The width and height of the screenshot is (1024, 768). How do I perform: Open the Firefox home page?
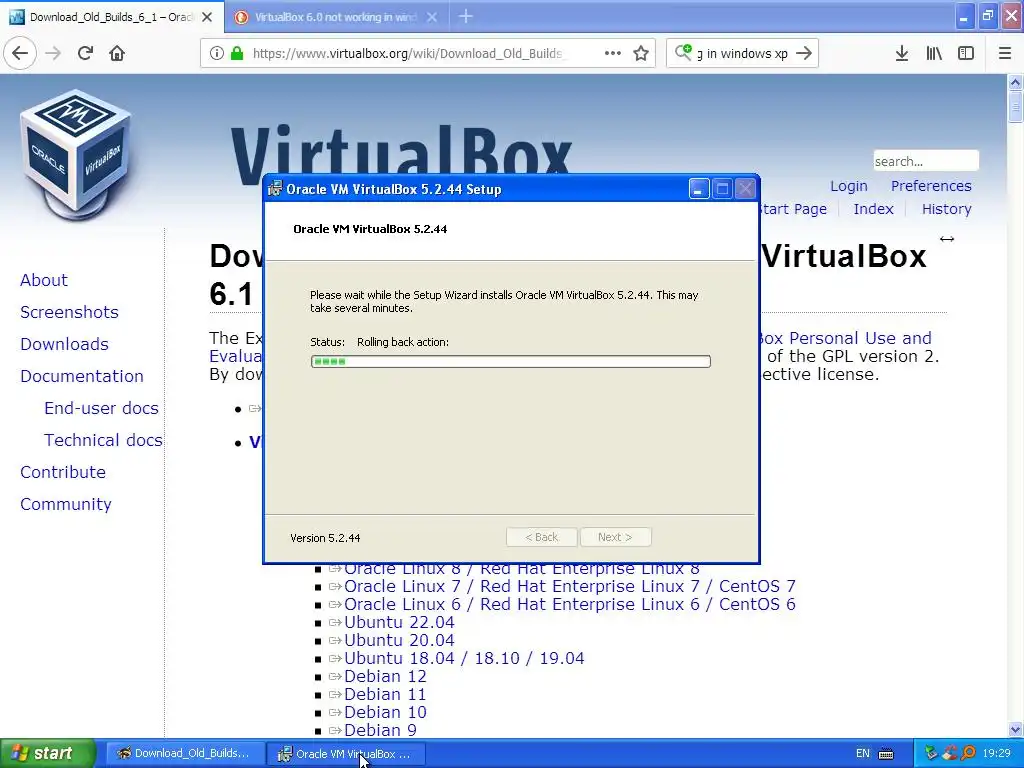(117, 53)
